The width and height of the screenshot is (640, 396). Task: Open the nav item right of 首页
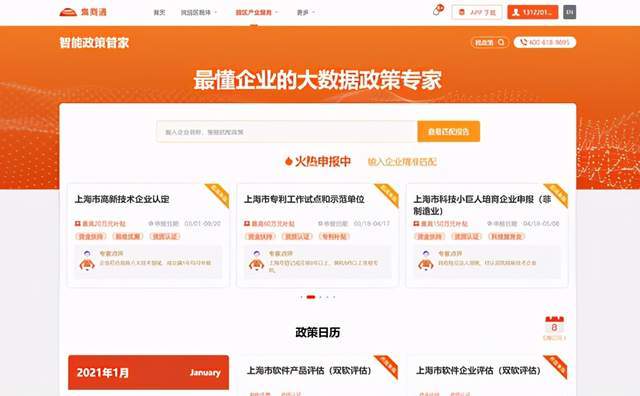click(196, 13)
